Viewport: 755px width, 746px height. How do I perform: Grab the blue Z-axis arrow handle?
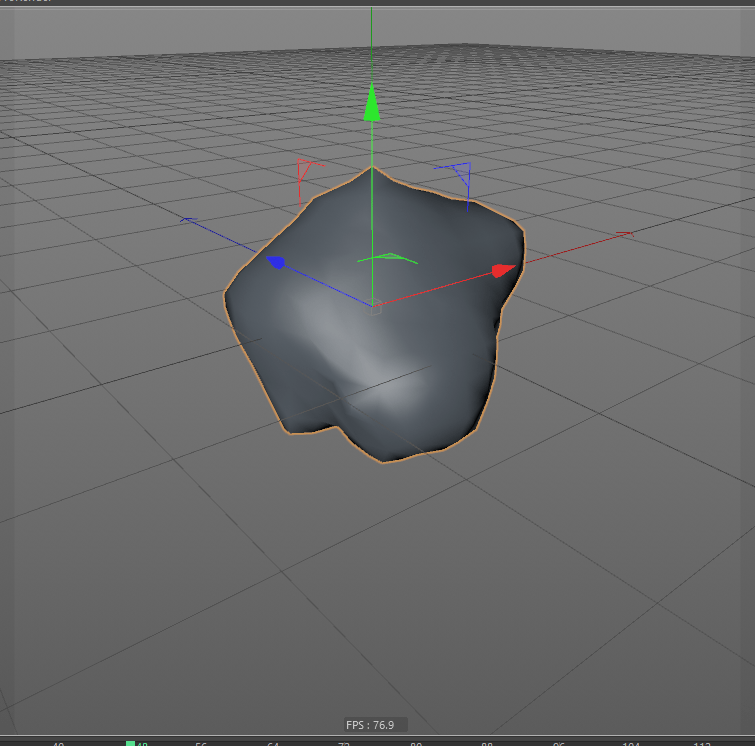[276, 262]
